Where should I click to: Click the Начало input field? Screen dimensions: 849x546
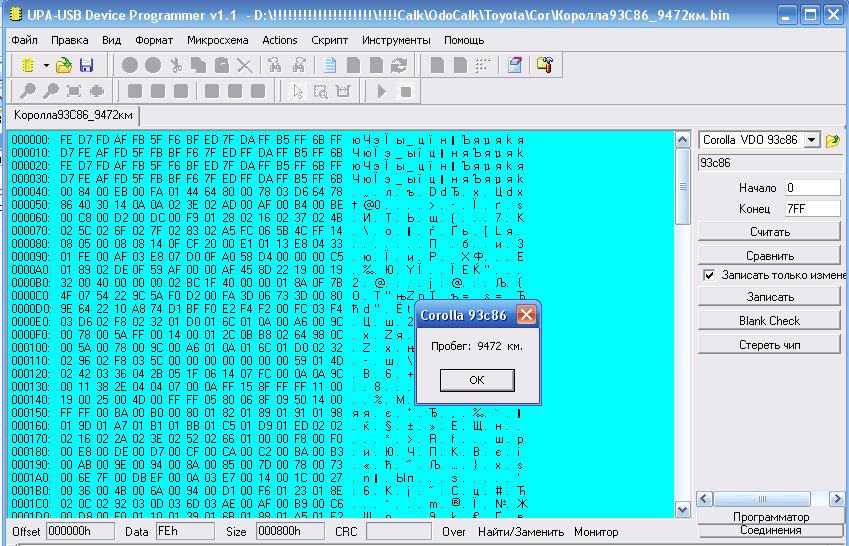pyautogui.click(x=812, y=188)
